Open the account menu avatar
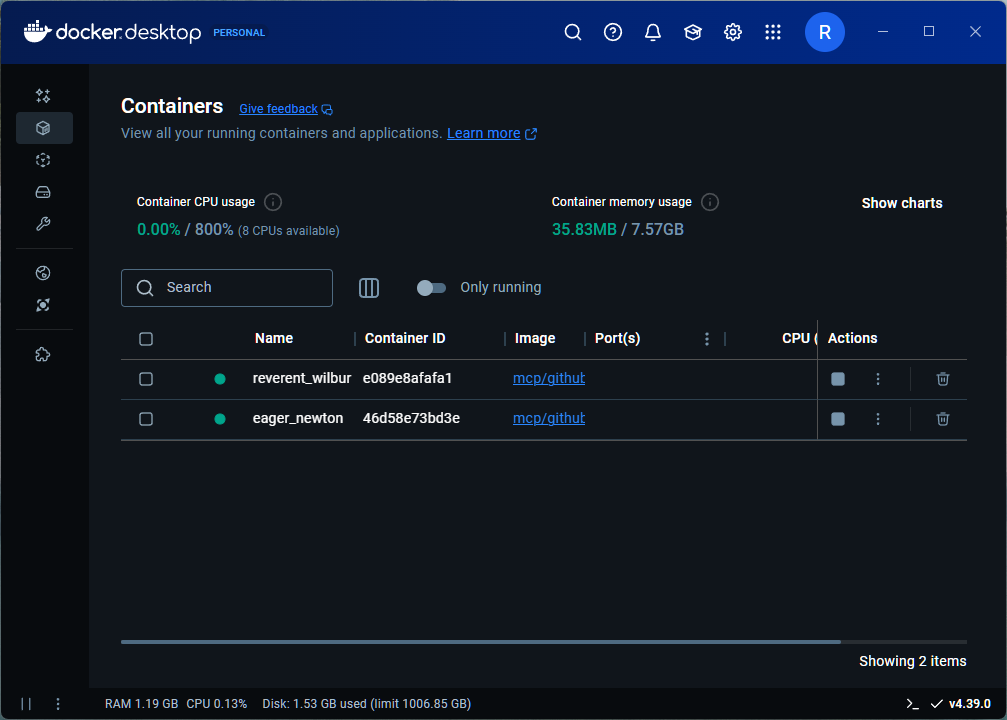 (824, 31)
